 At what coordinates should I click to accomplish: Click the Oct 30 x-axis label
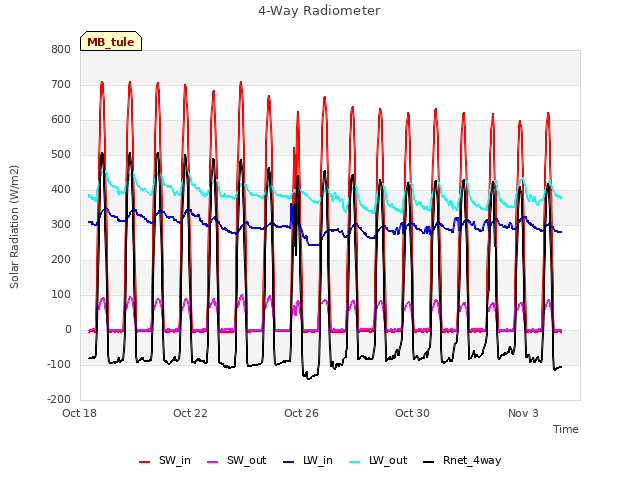click(412, 413)
